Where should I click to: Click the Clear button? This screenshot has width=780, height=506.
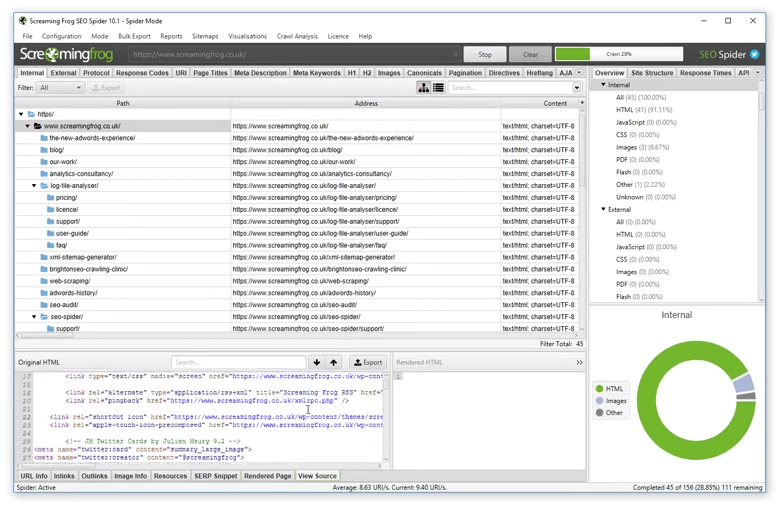pyautogui.click(x=530, y=54)
